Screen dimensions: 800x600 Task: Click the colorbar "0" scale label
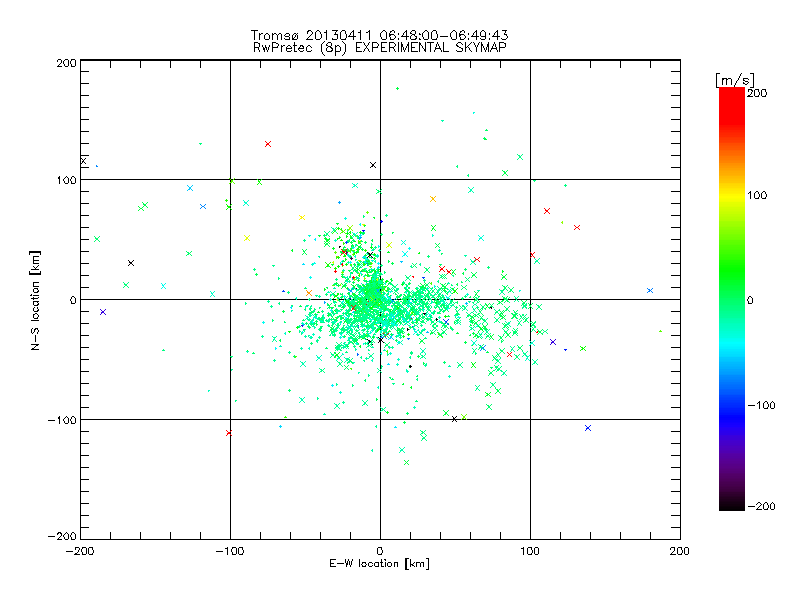(x=750, y=300)
